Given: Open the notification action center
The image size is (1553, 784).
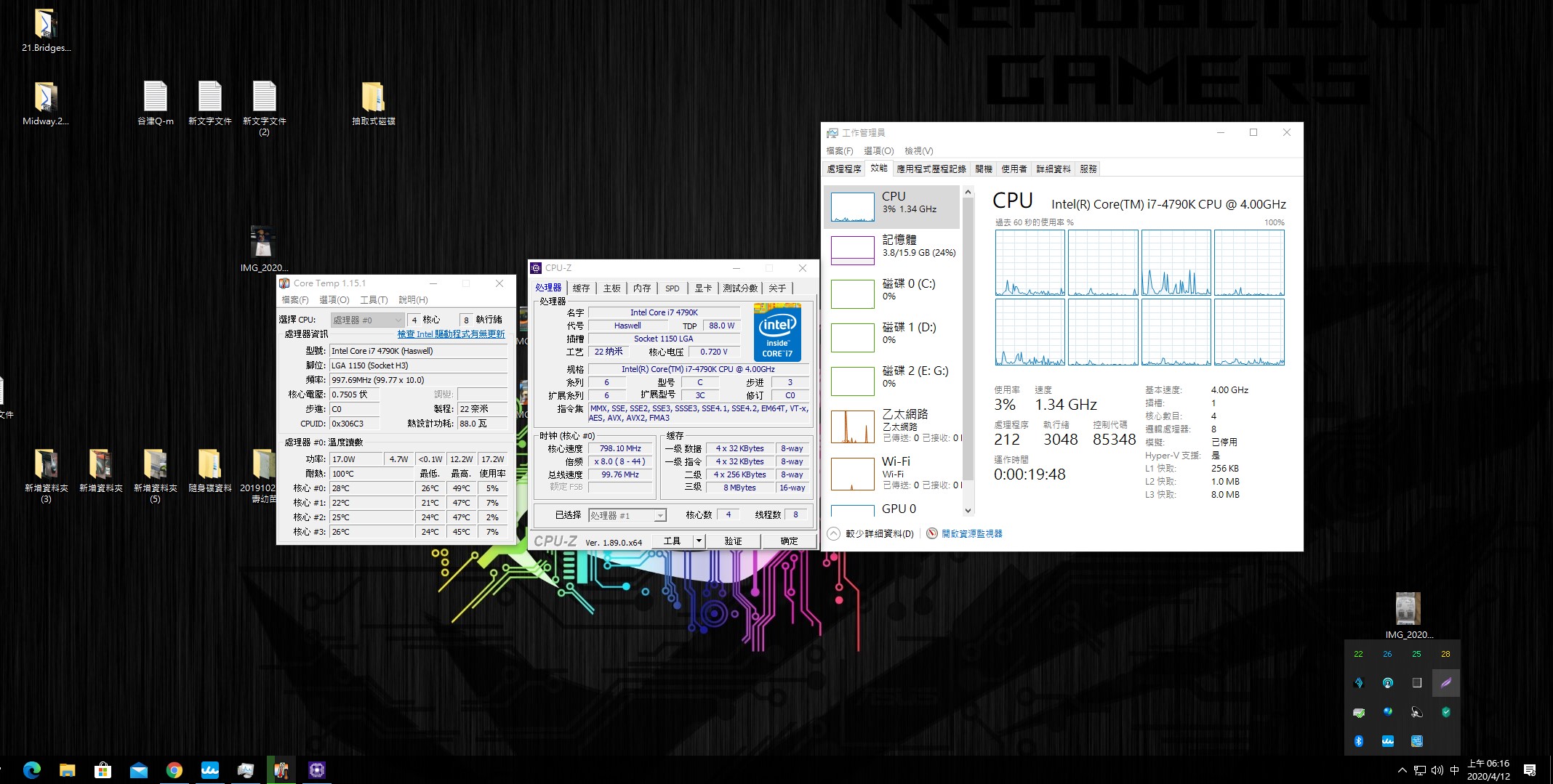Looking at the screenshot, I should point(1530,770).
